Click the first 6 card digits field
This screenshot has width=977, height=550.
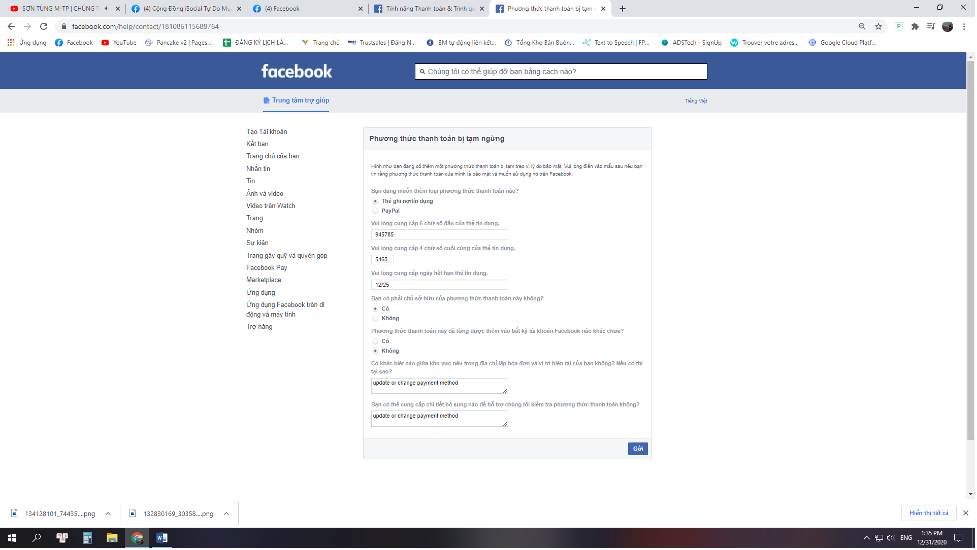point(439,235)
